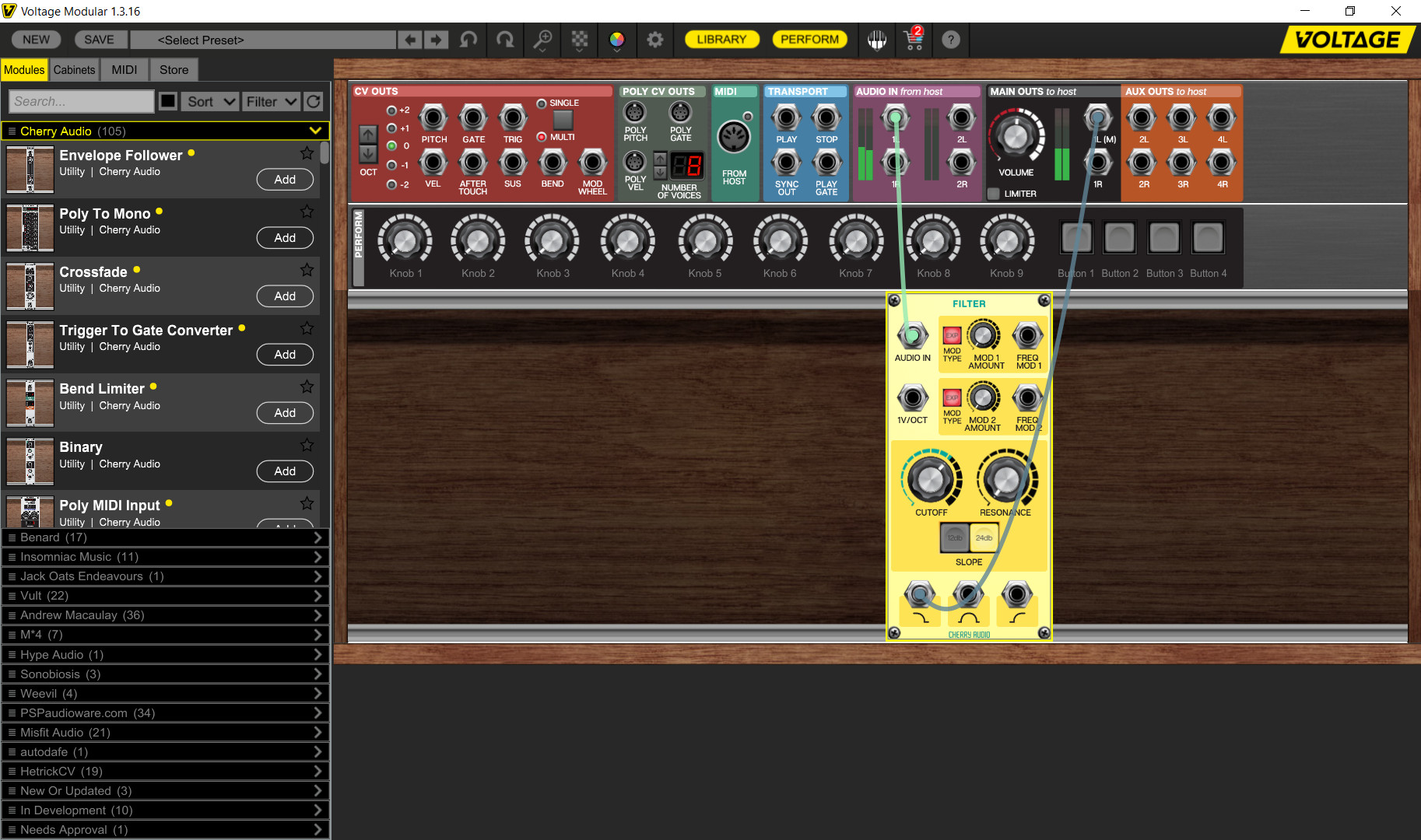Expand the Vult (22) category

tap(165, 596)
